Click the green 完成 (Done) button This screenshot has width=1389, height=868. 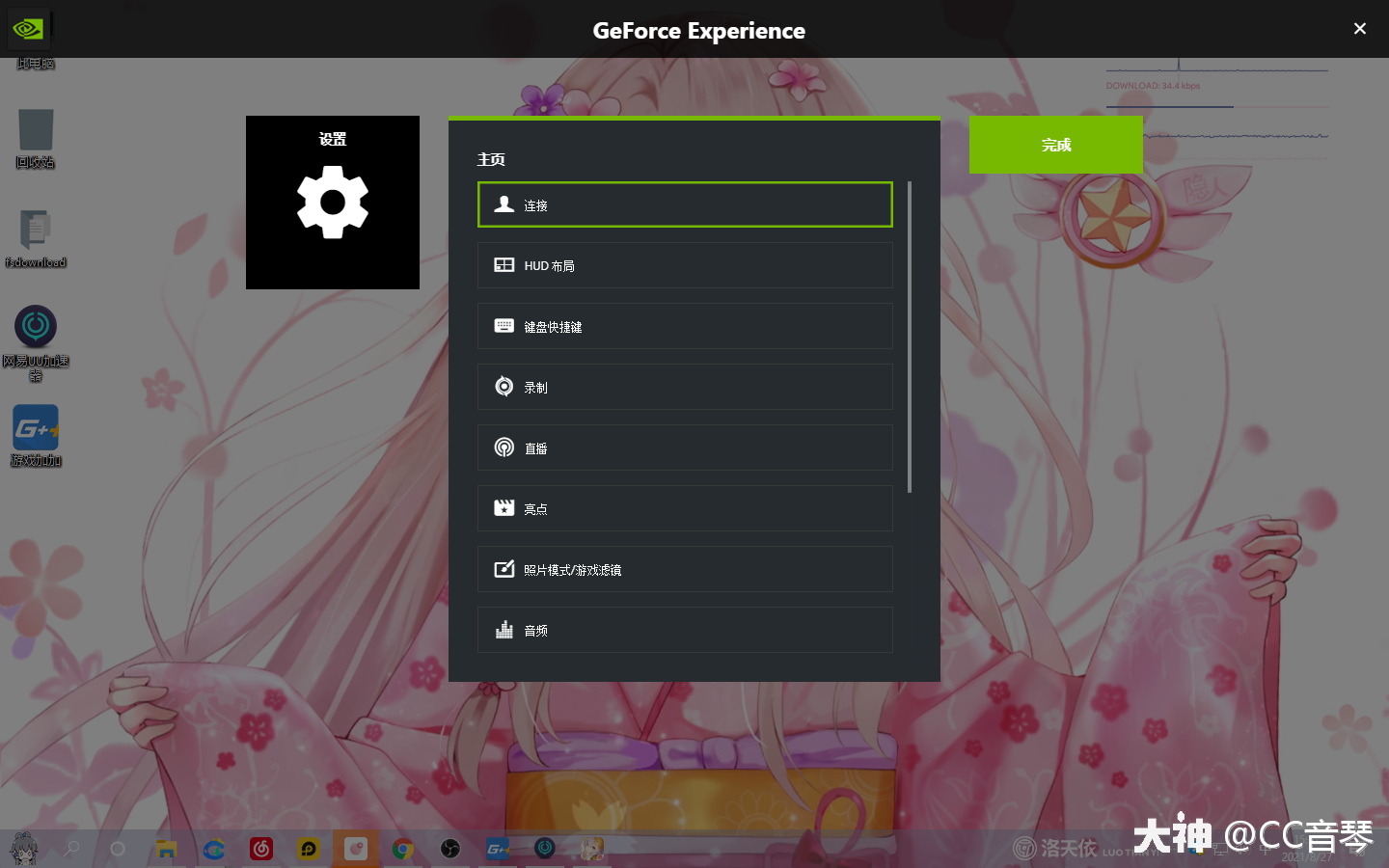[1056, 145]
